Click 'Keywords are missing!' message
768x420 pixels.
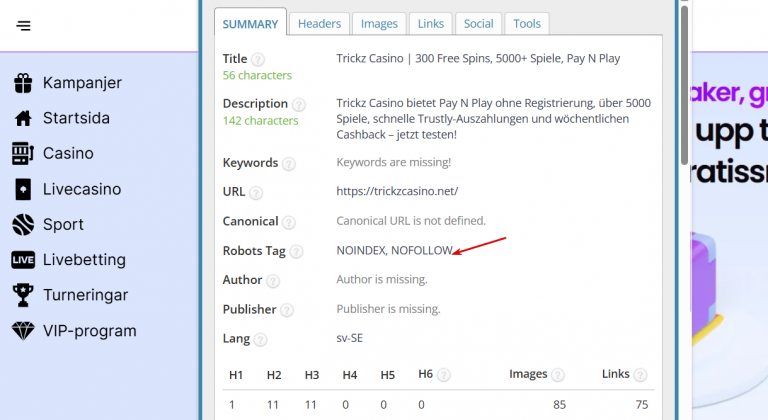click(x=394, y=162)
